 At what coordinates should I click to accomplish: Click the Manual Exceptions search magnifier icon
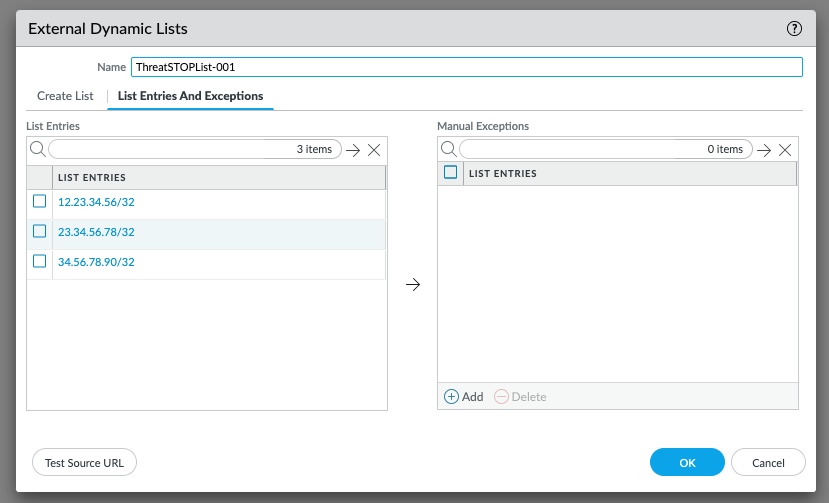[x=449, y=149]
